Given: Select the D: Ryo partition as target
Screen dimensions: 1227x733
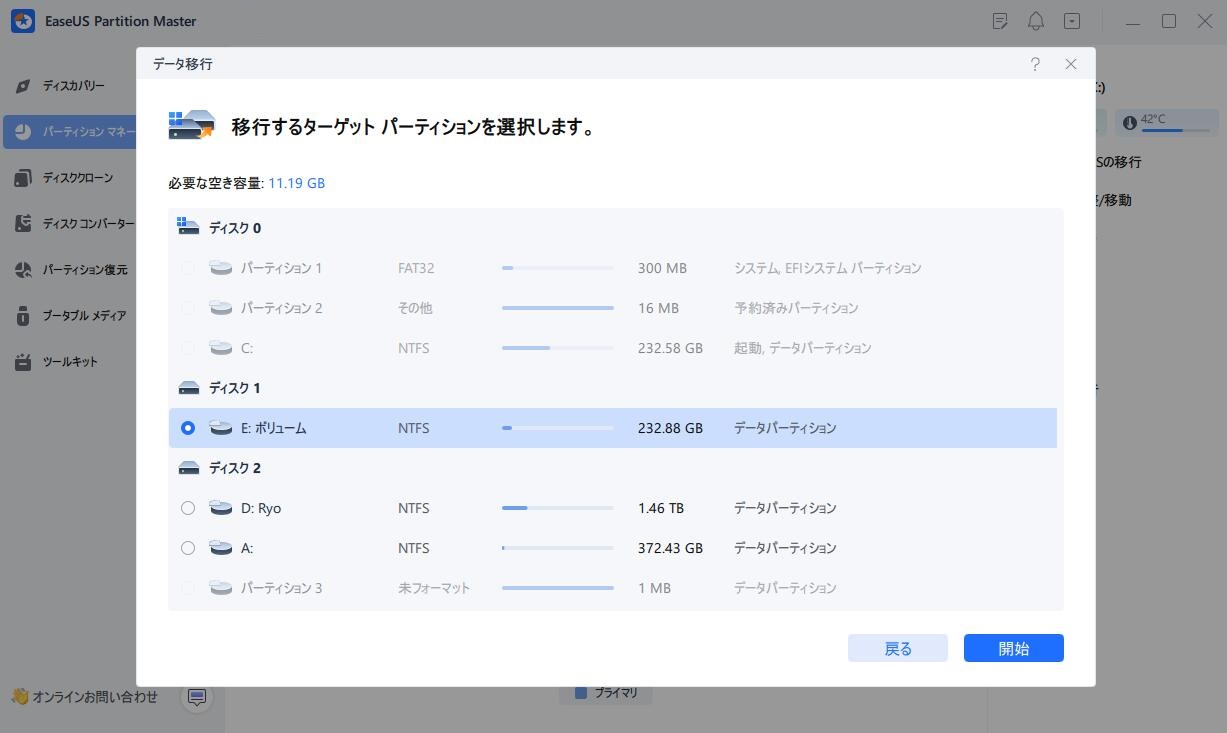Looking at the screenshot, I should coord(187,507).
